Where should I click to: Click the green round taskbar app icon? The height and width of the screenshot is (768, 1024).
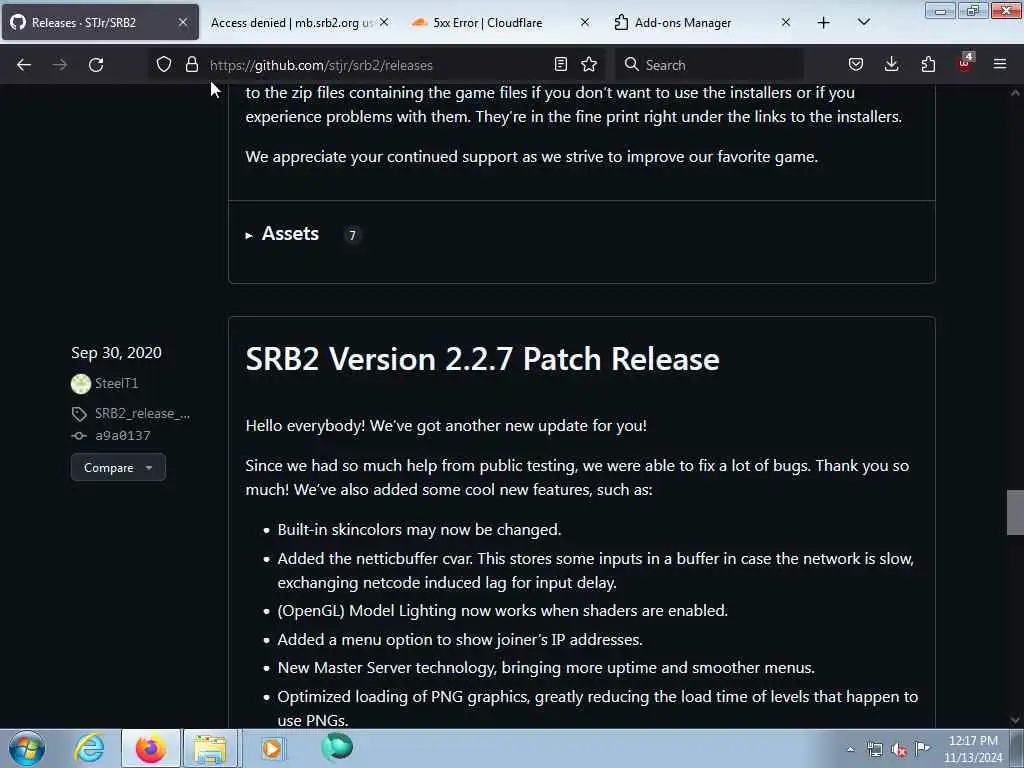point(337,747)
